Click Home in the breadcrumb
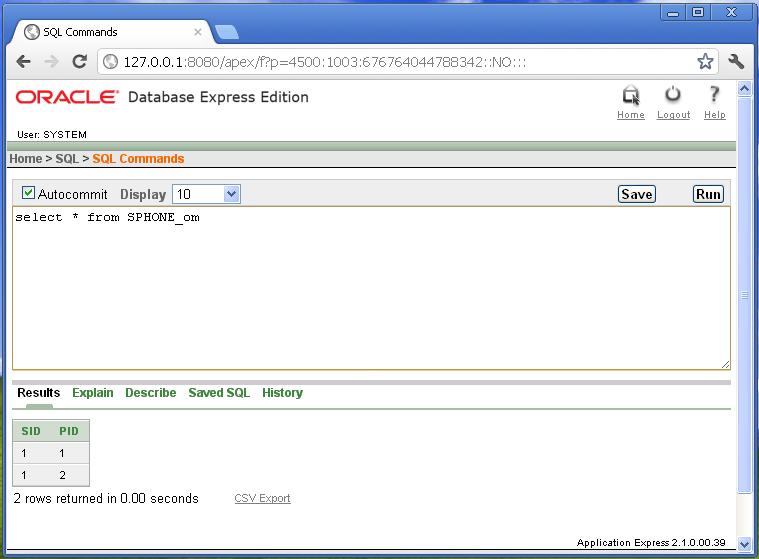Viewport: 759px width, 559px height. click(26, 159)
